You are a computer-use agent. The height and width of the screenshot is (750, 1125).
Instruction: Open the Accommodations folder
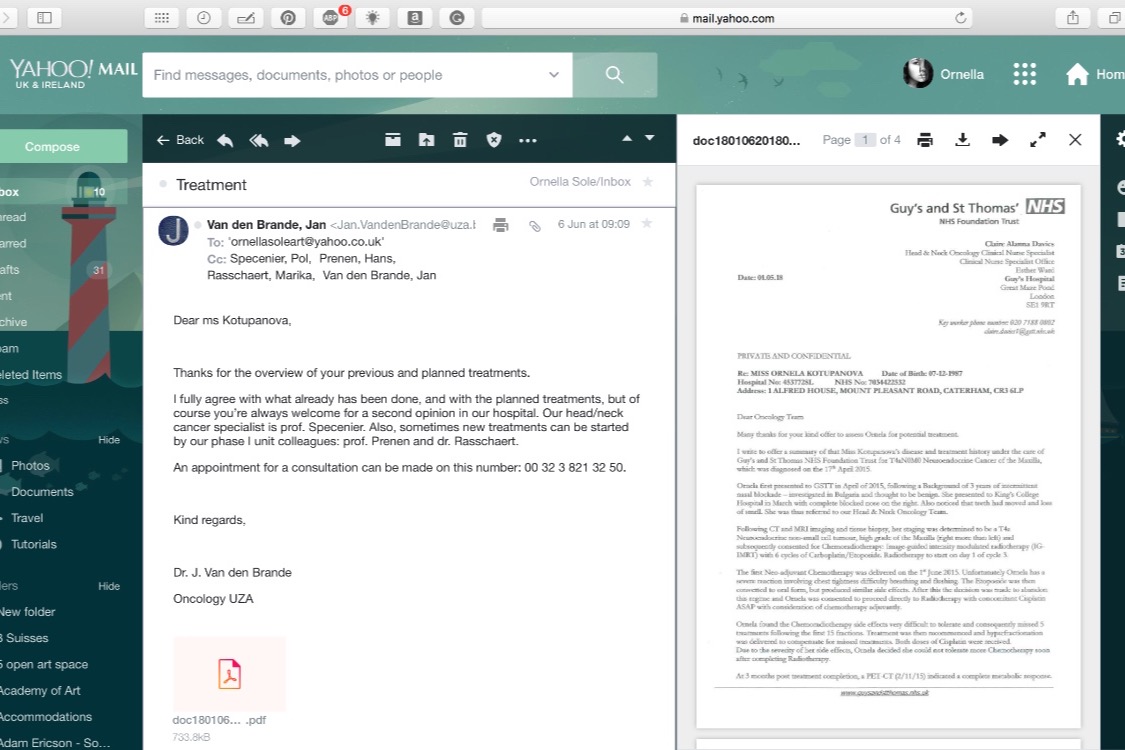coord(46,717)
